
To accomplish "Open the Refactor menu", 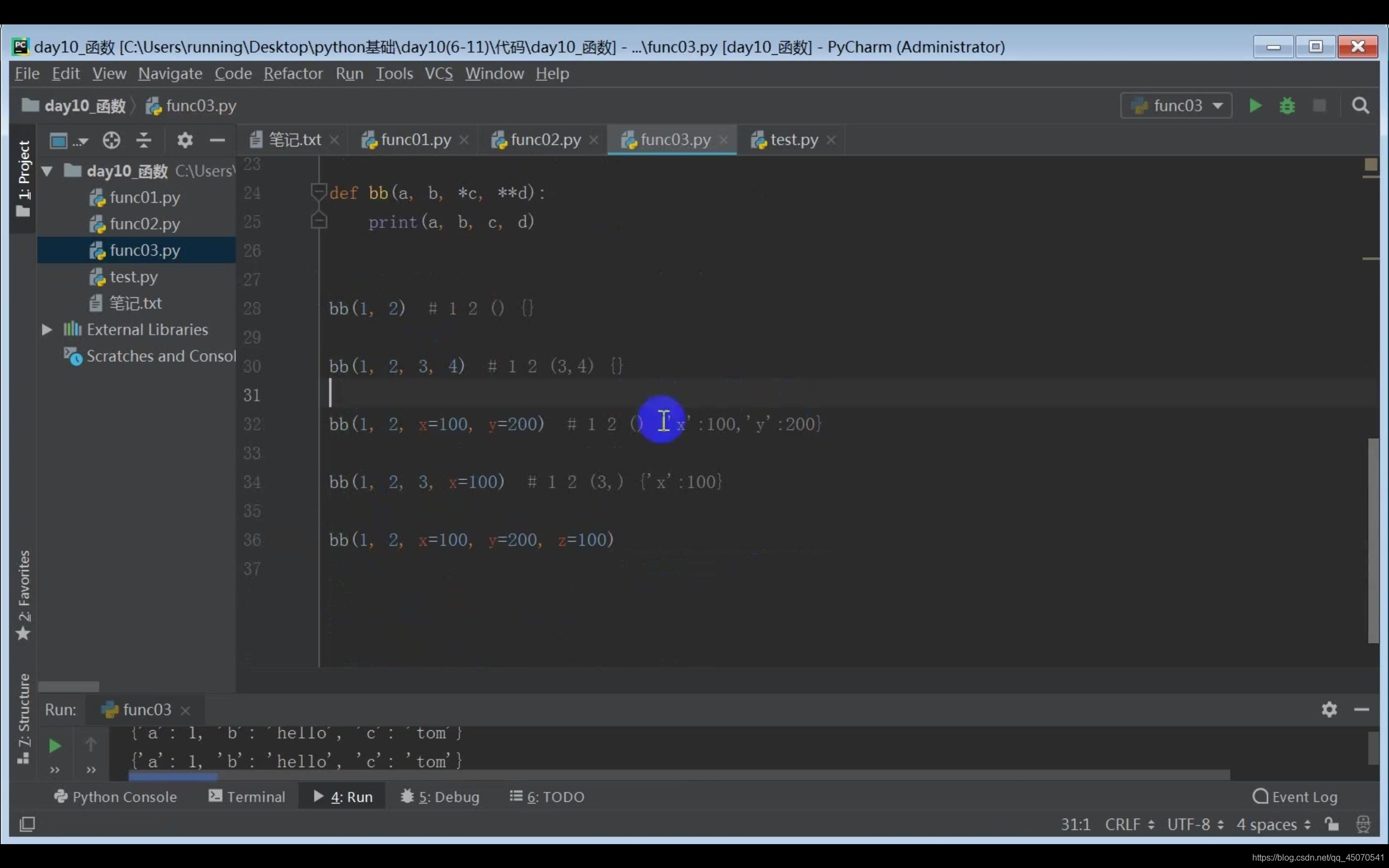I will click(x=293, y=73).
